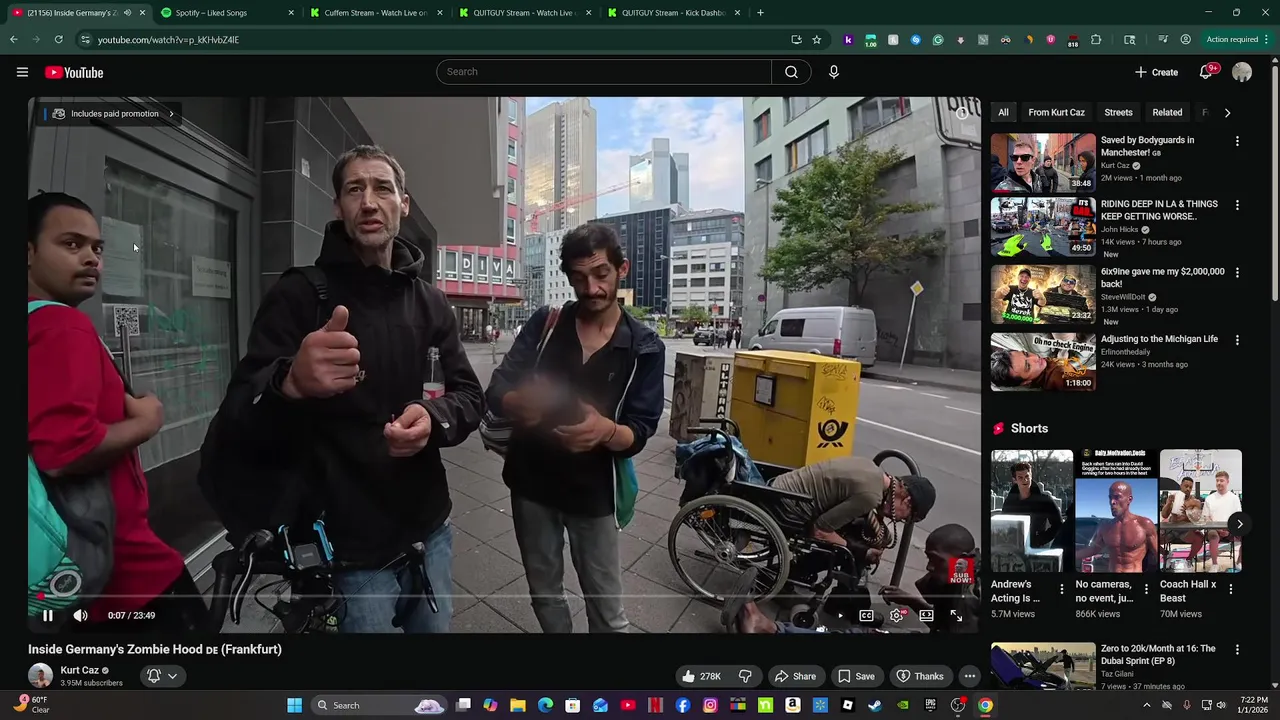Image resolution: width=1280 pixels, height=720 pixels.
Task: Open File Explorer from the taskbar
Action: (x=518, y=705)
